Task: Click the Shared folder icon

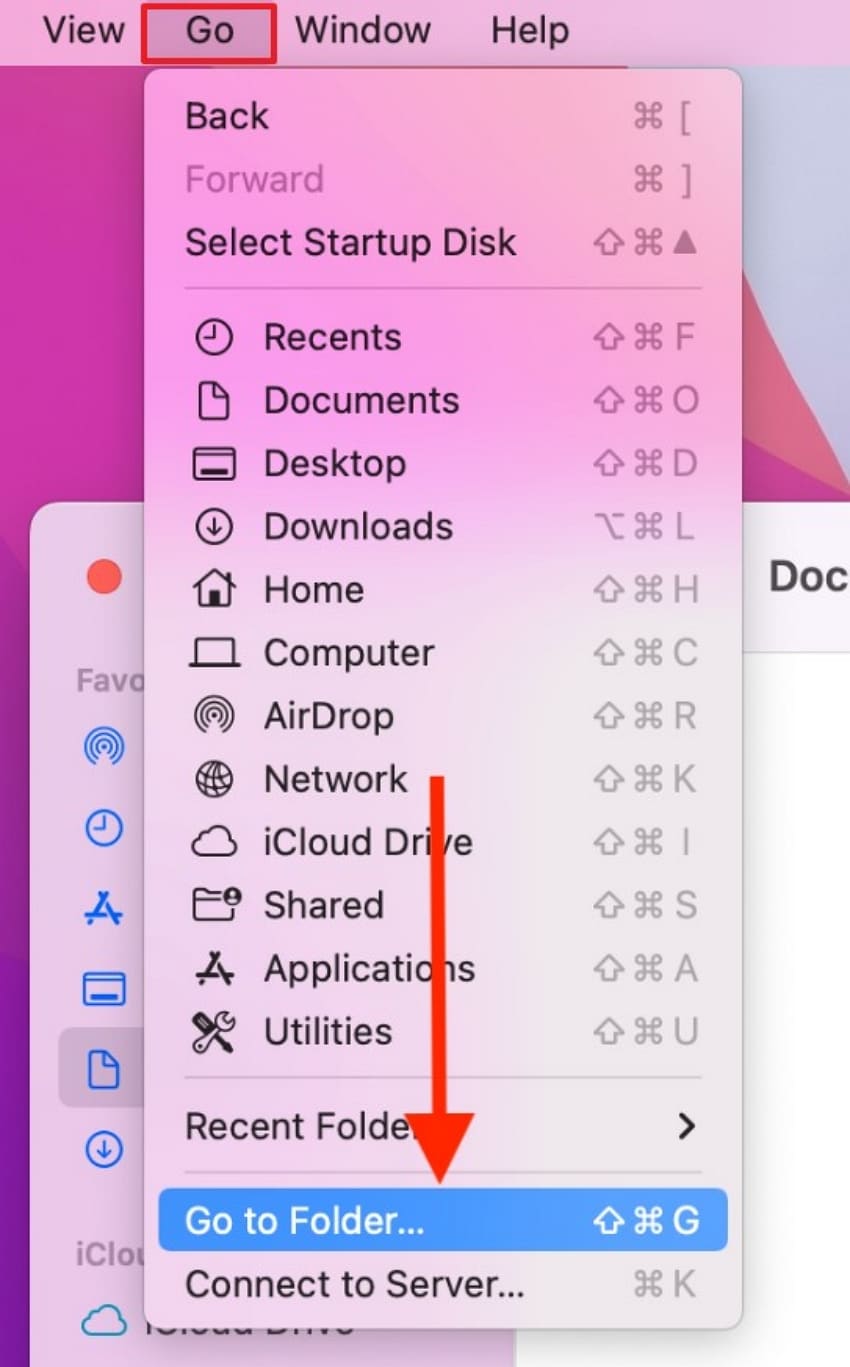Action: click(215, 905)
